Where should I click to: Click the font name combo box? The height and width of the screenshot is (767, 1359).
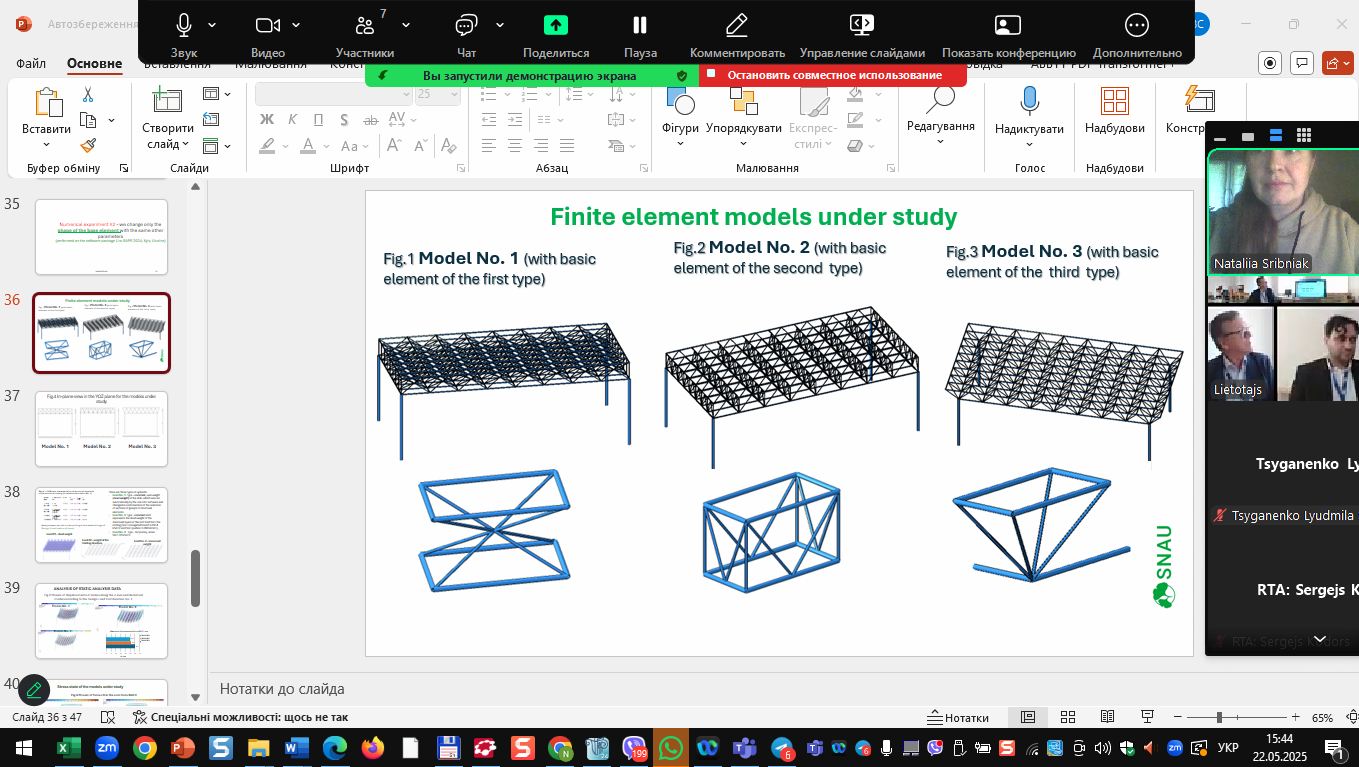[x=333, y=94]
